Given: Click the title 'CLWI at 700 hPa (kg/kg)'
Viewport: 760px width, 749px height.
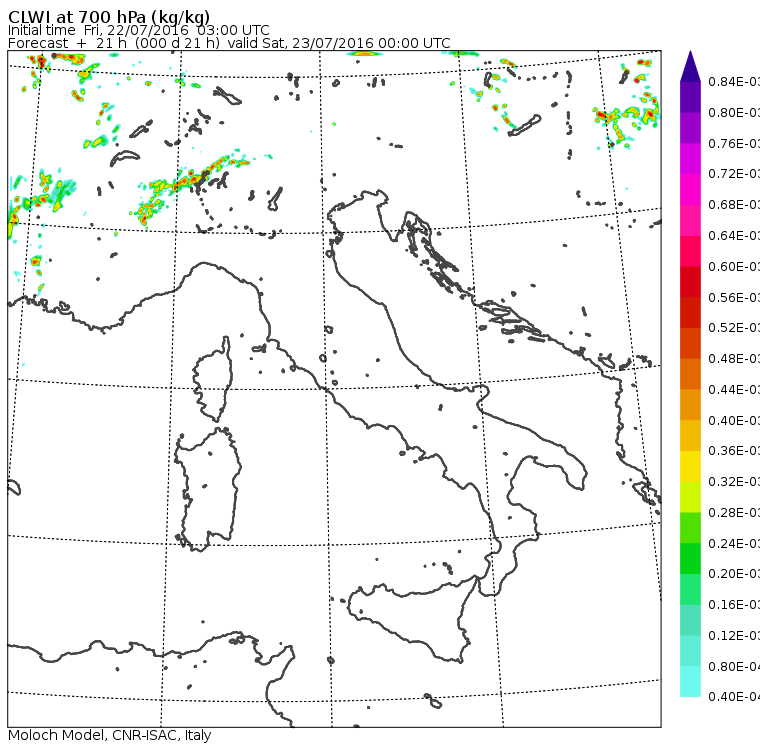Looking at the screenshot, I should [109, 17].
